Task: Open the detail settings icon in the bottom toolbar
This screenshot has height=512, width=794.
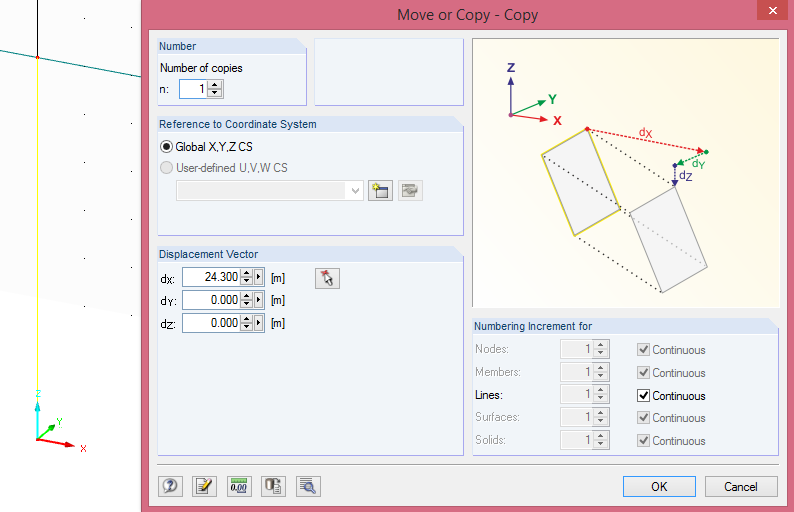Action: [x=273, y=486]
